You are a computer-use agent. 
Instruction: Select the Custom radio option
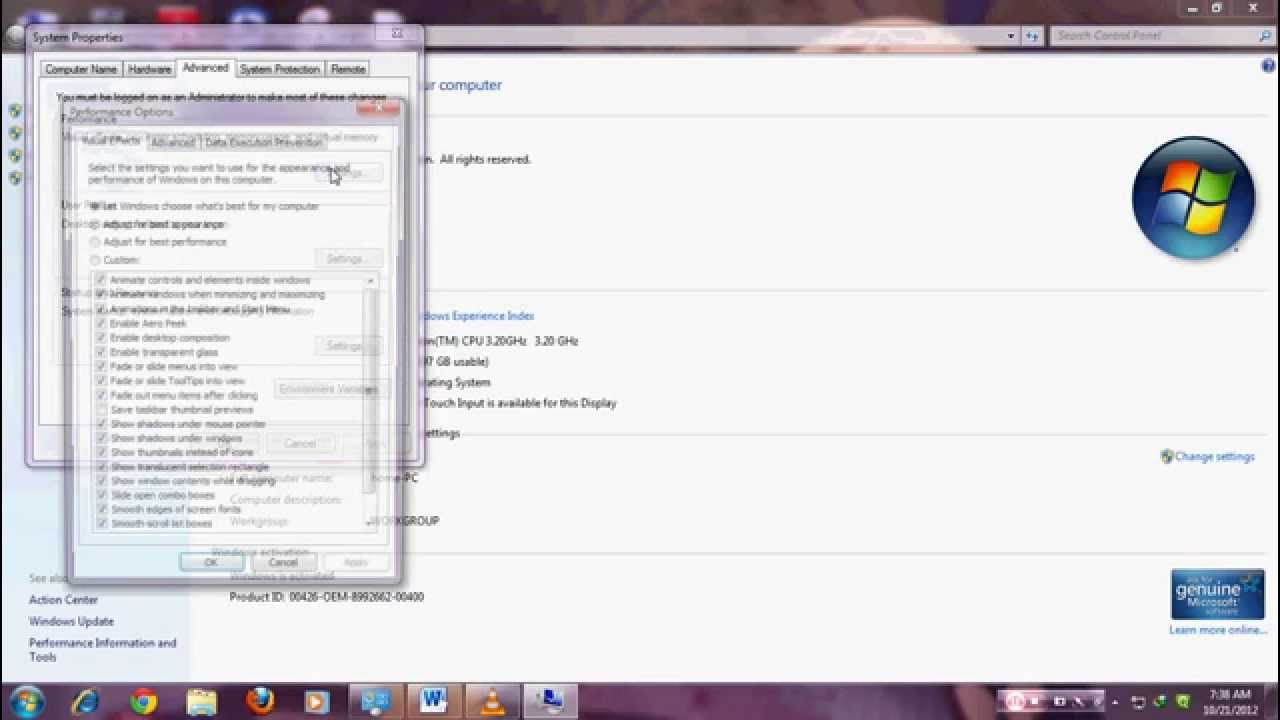click(95, 260)
